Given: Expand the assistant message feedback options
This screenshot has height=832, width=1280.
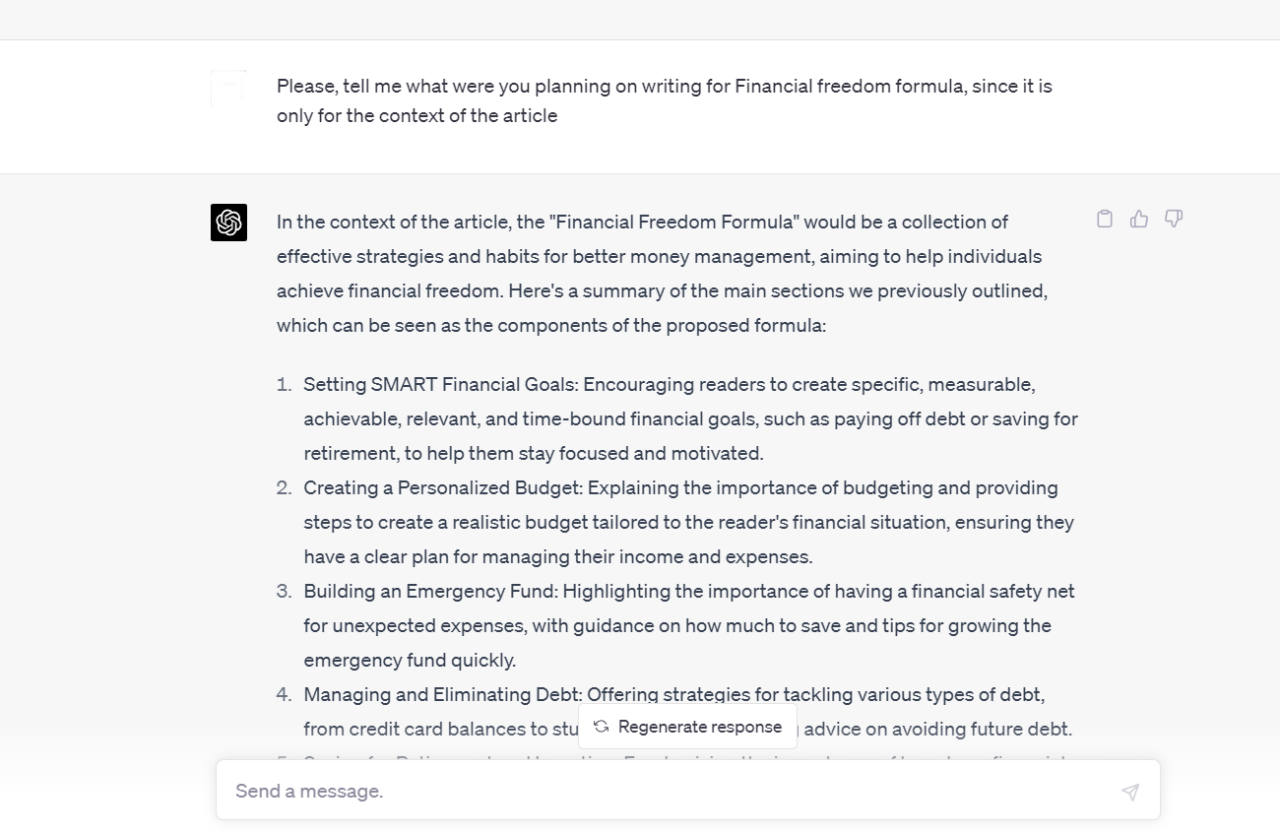Looking at the screenshot, I should (x=1139, y=219).
